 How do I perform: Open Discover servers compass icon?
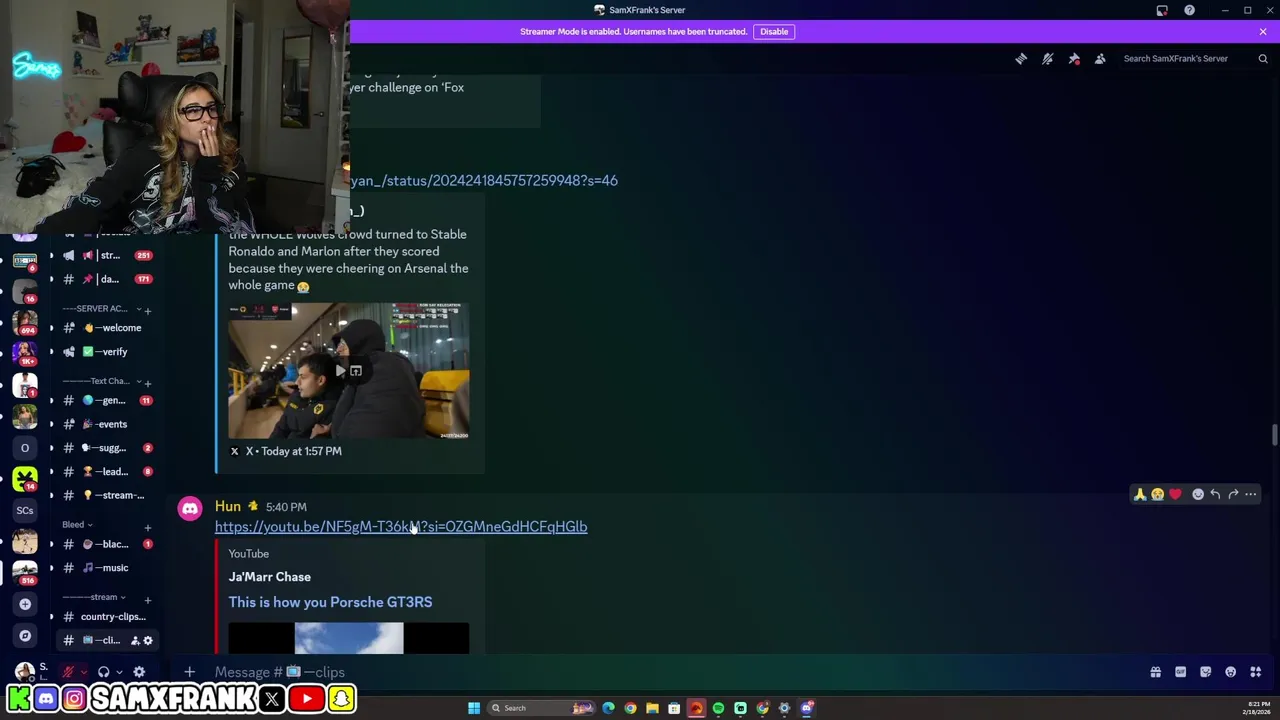click(25, 636)
